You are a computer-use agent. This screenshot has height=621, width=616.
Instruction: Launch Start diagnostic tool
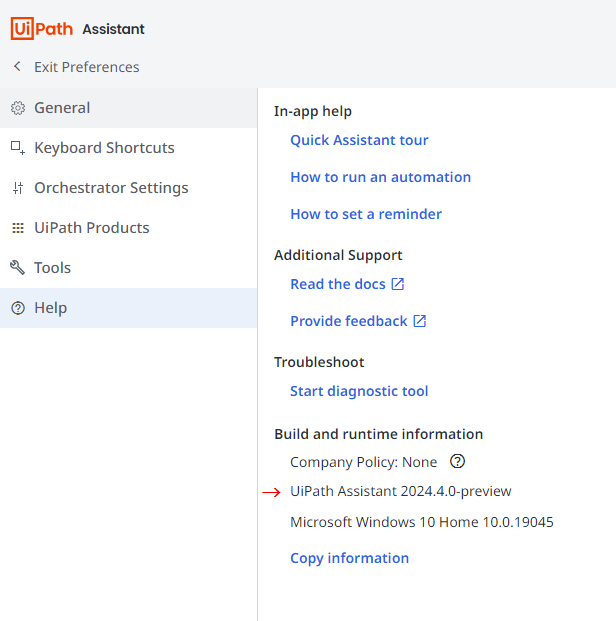[359, 391]
